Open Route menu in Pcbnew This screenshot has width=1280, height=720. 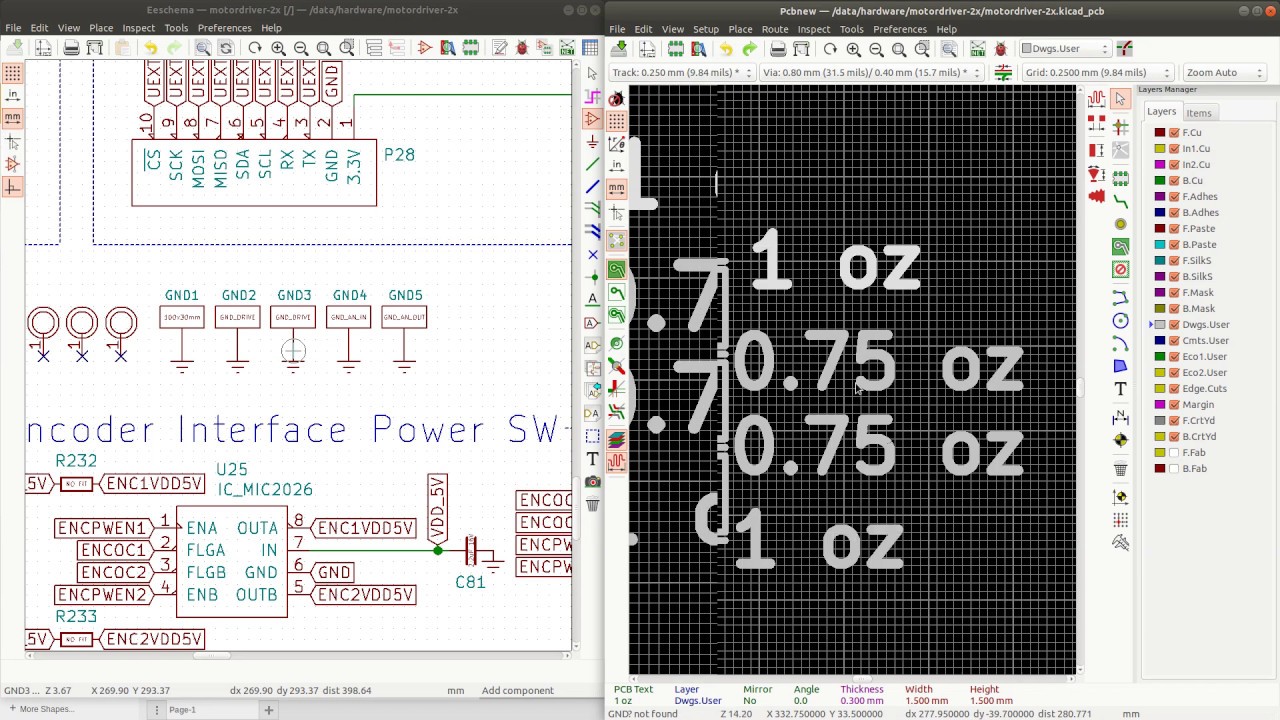click(x=775, y=29)
